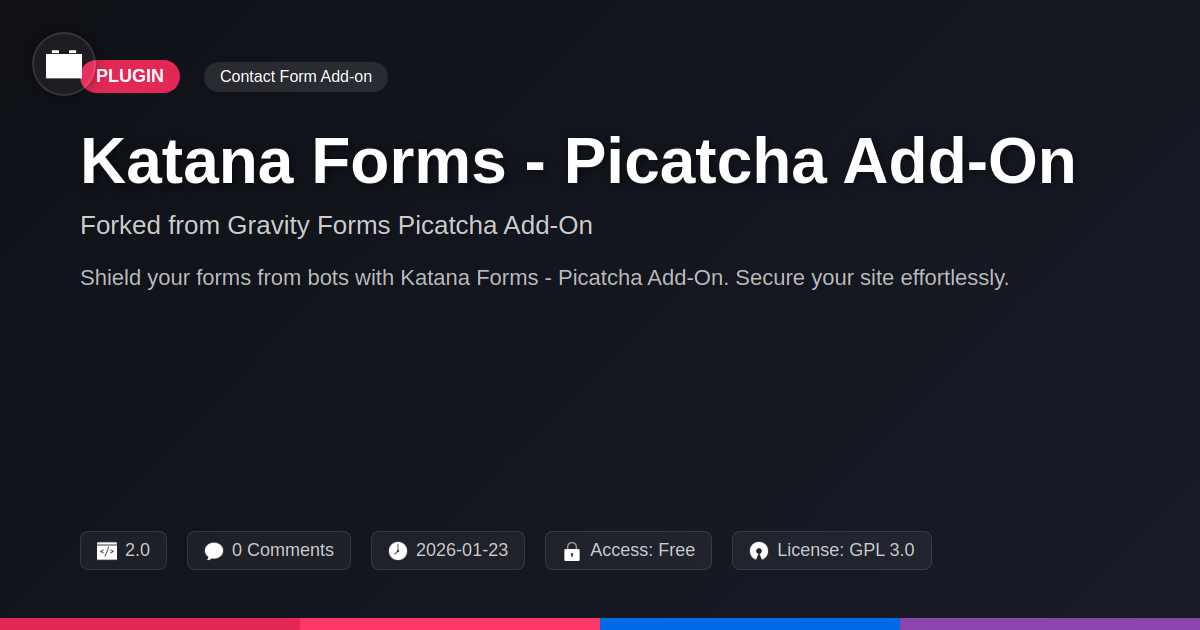The width and height of the screenshot is (1200, 630).
Task: Open the 0 Comments label
Action: pos(283,550)
